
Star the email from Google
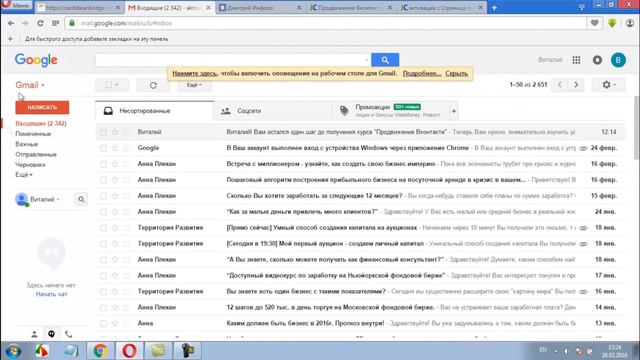point(115,148)
